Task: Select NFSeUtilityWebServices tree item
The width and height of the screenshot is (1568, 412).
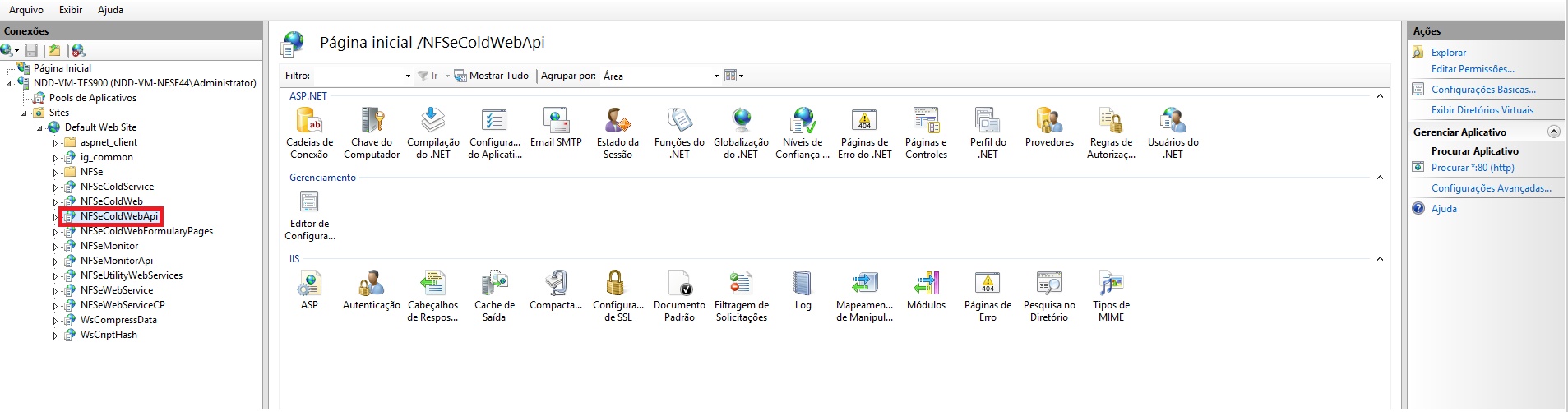Action: click(x=132, y=275)
